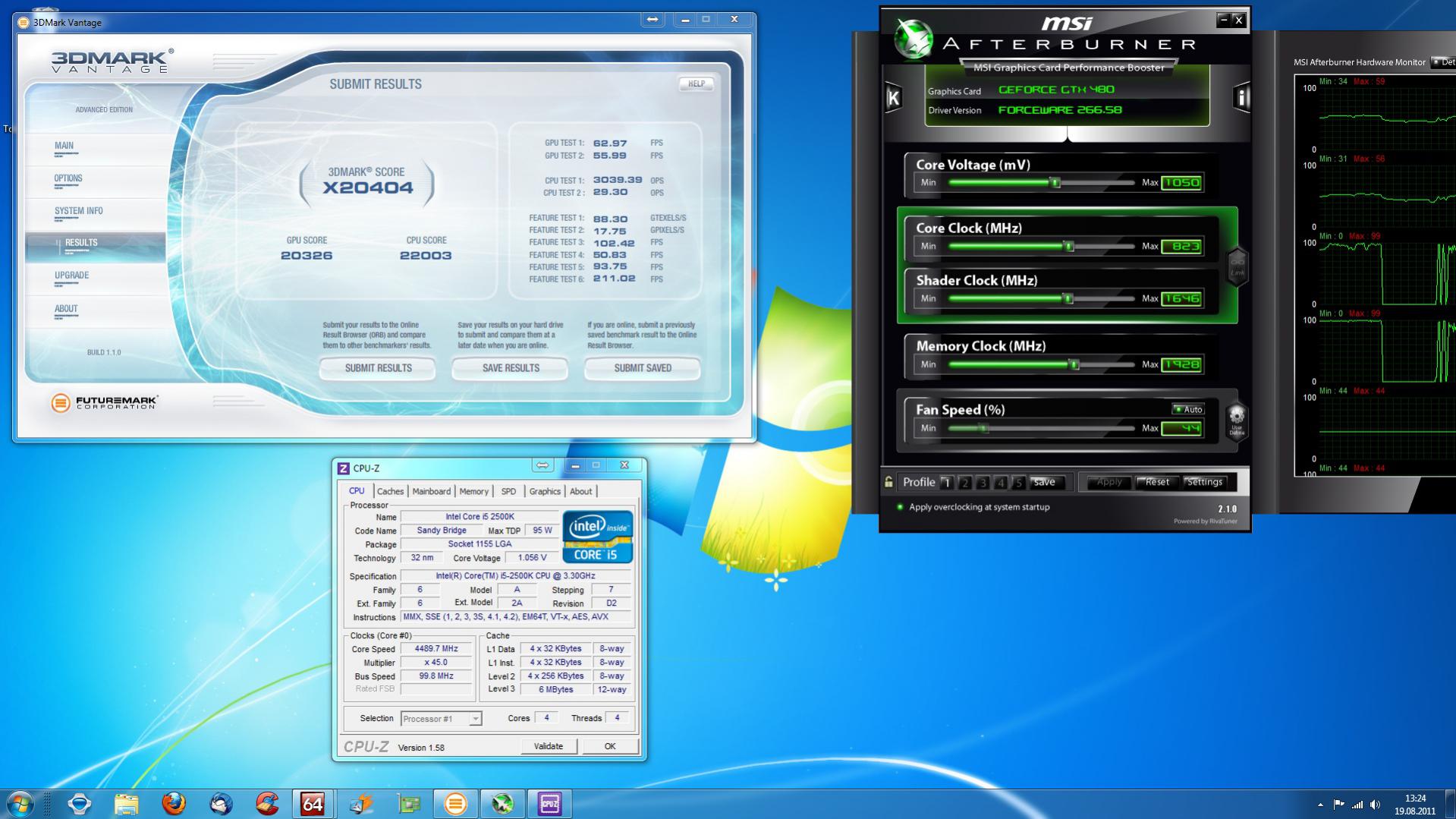Click the Detach button on Hardware Monitor
The width and height of the screenshot is (1456, 819).
click(x=1443, y=62)
